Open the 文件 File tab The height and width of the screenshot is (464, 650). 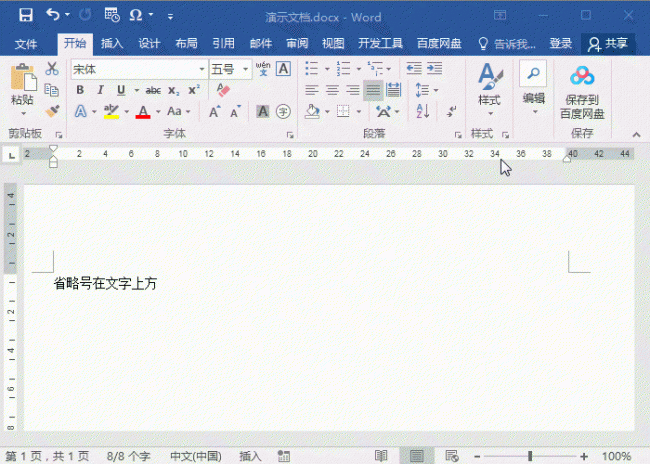click(x=26, y=44)
